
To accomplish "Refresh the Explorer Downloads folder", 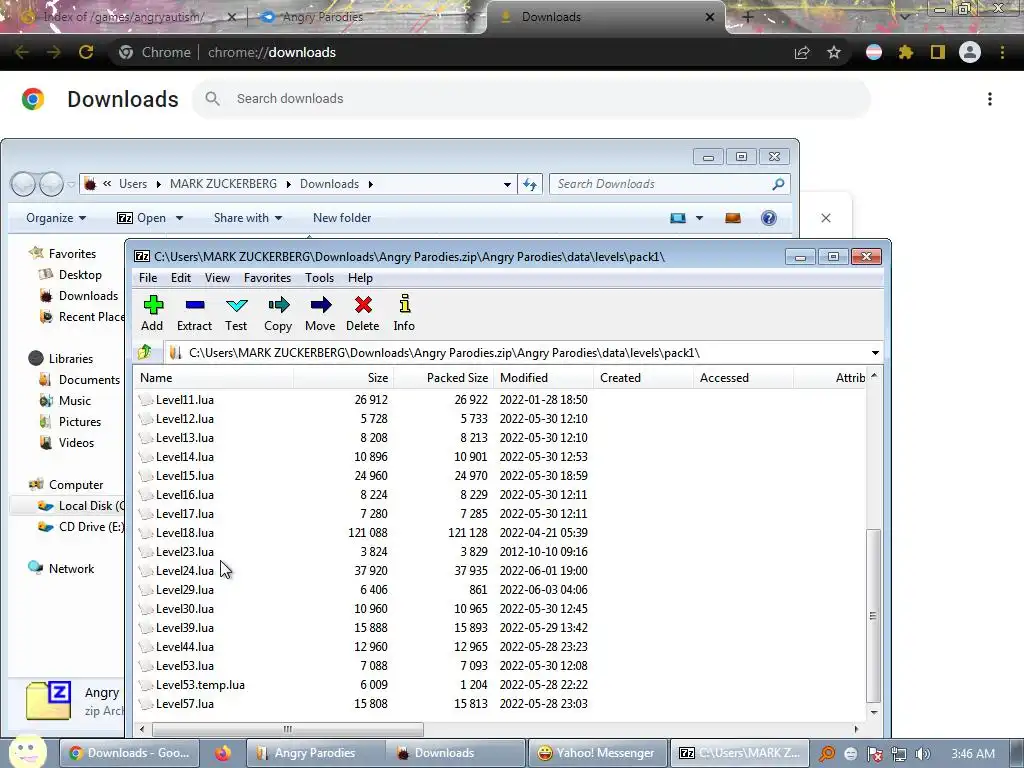I will click(530, 184).
